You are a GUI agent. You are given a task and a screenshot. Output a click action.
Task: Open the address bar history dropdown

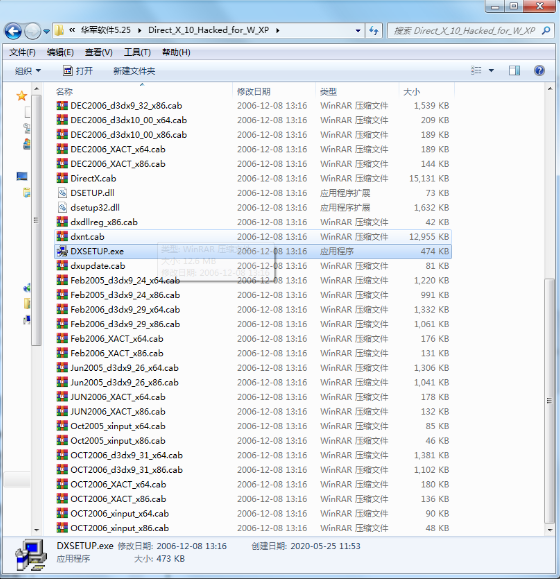tap(358, 31)
